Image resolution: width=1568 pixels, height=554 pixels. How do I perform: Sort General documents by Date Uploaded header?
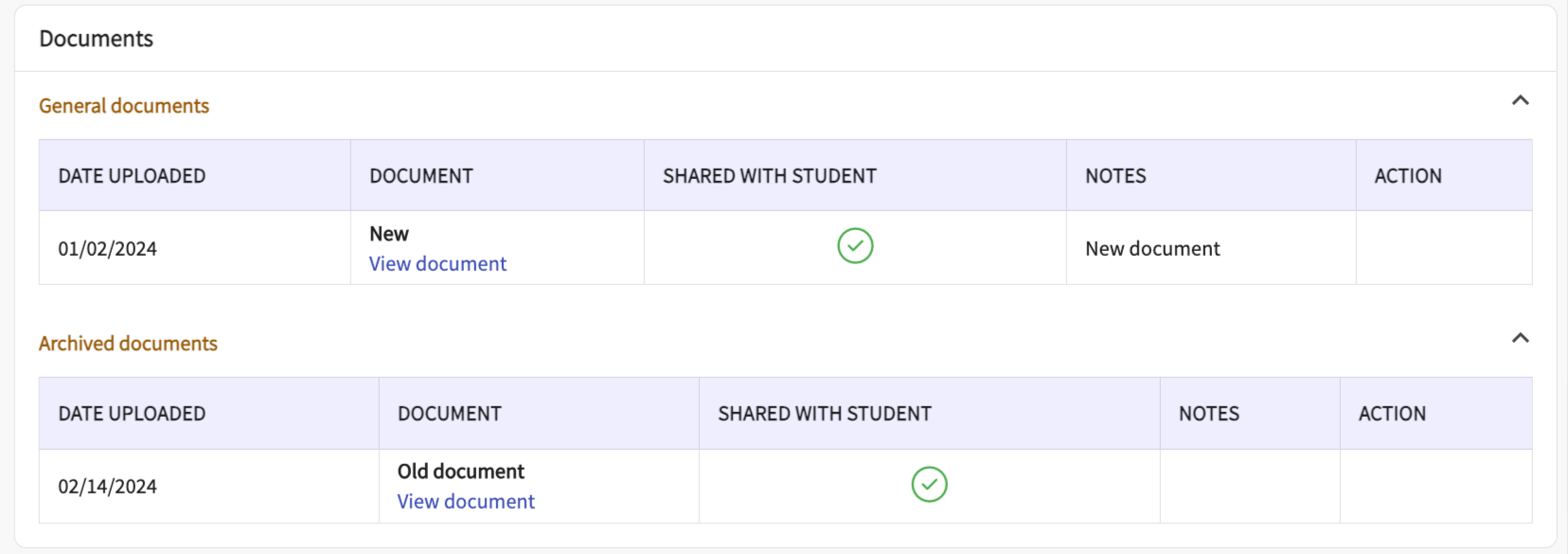pyautogui.click(x=132, y=176)
